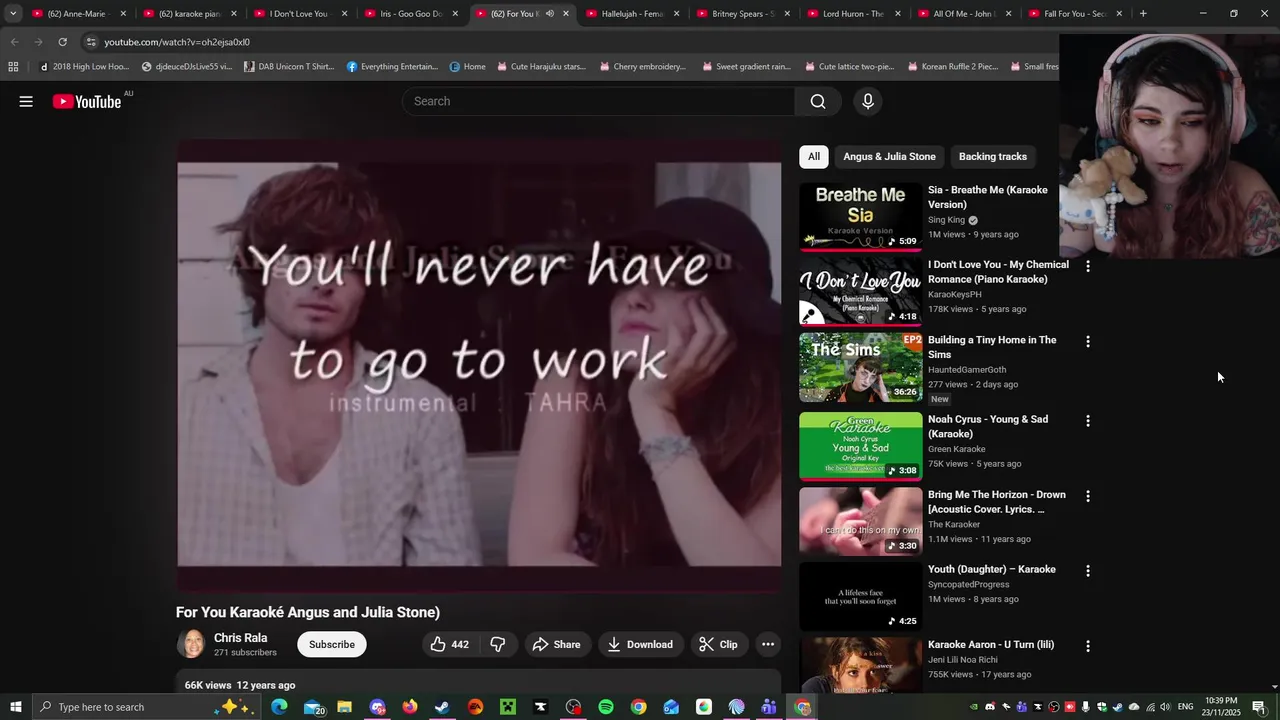Switch to the Anne-Marie tab
This screenshot has height=720, width=1280.
tap(79, 14)
